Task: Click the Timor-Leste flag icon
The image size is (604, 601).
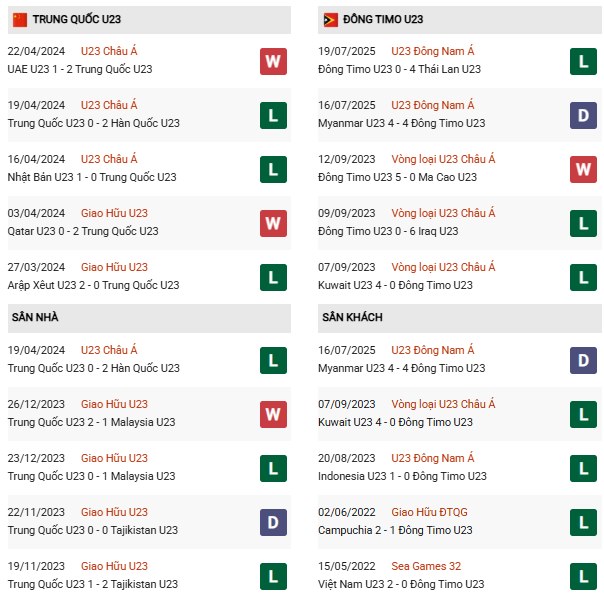Action: coord(330,20)
